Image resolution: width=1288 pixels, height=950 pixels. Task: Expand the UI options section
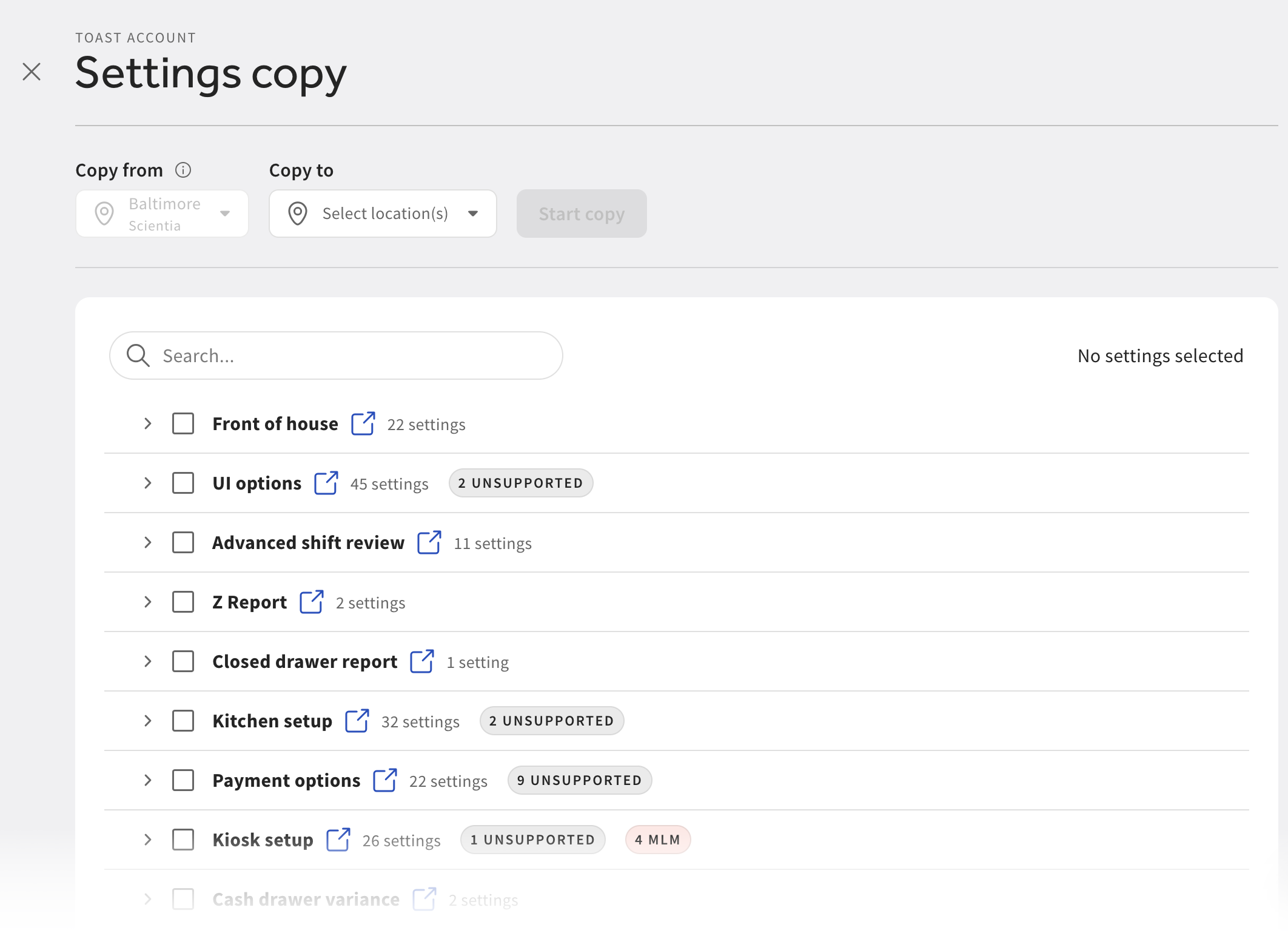(147, 483)
